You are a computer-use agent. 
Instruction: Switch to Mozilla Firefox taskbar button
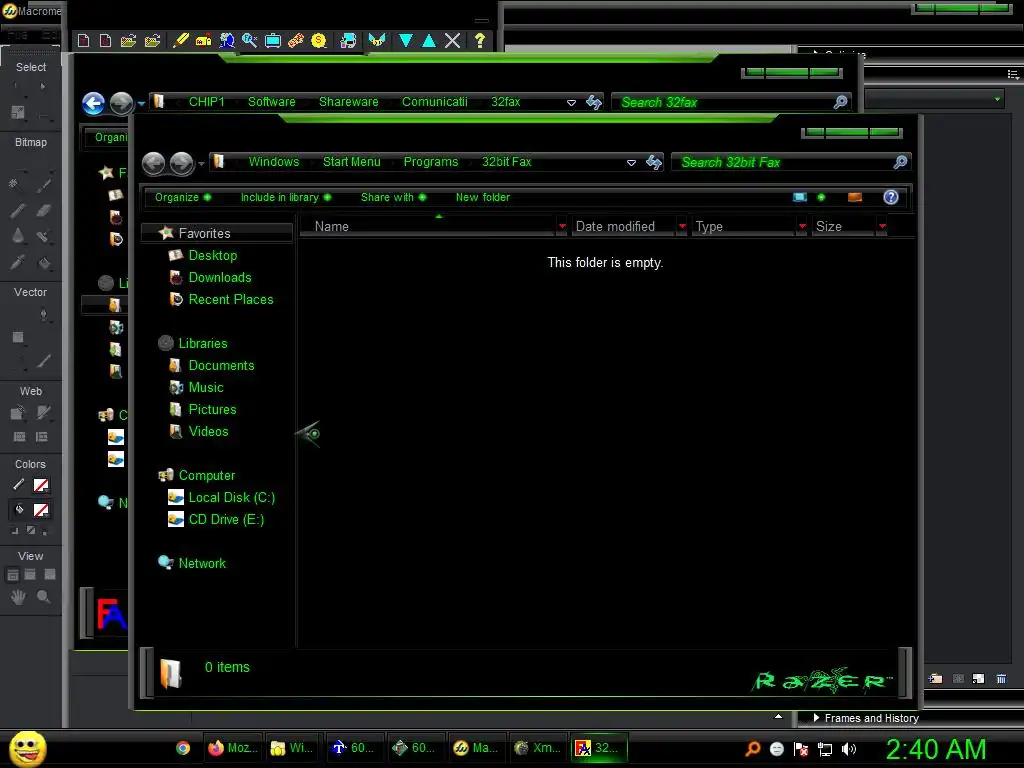[x=232, y=748]
